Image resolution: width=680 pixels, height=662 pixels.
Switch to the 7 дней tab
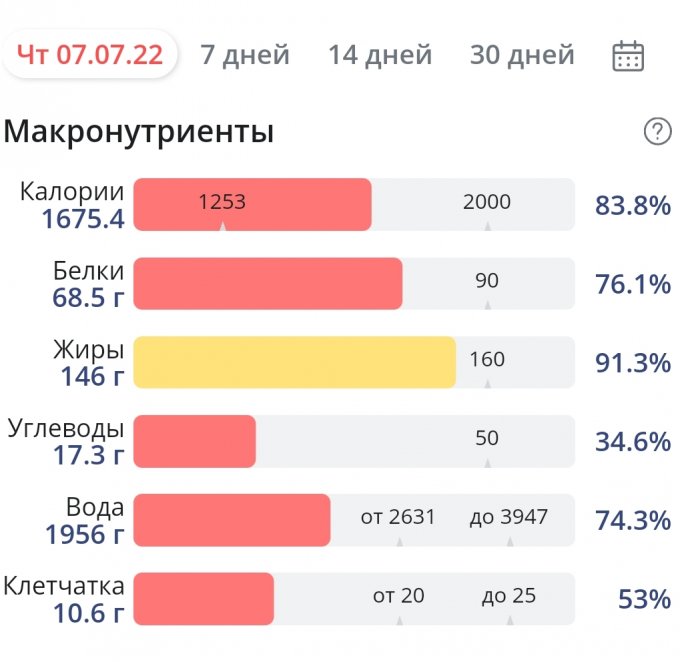245,54
